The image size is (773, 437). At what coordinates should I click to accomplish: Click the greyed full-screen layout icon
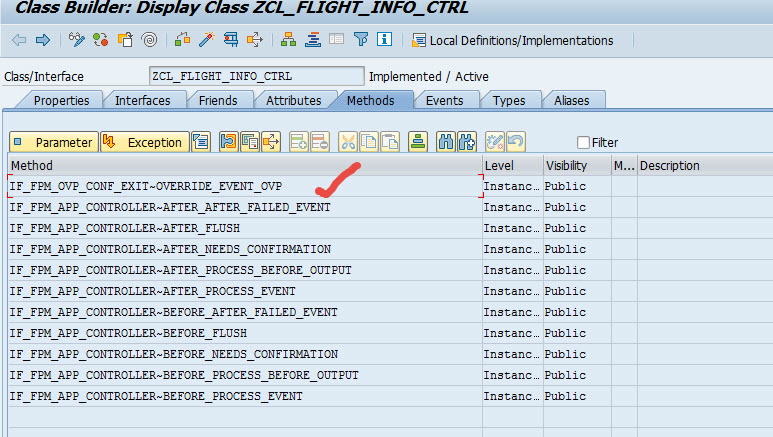(337, 39)
